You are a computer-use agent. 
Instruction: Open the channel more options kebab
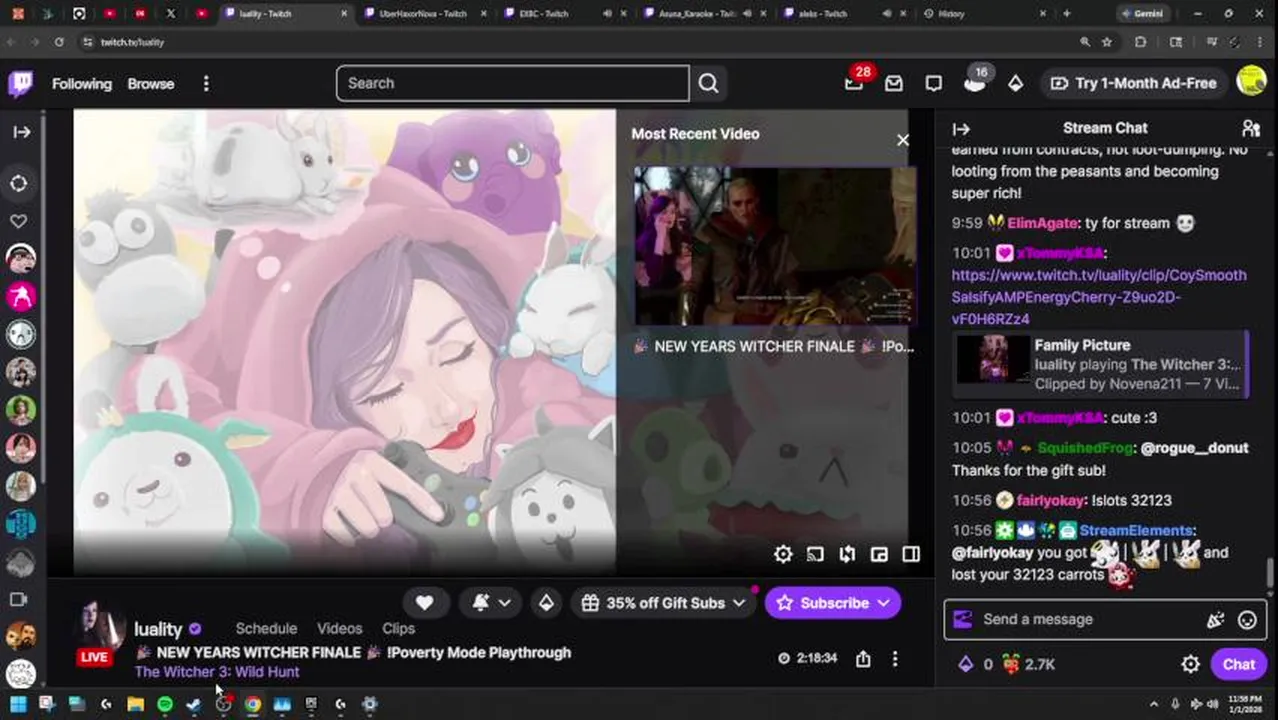895,659
